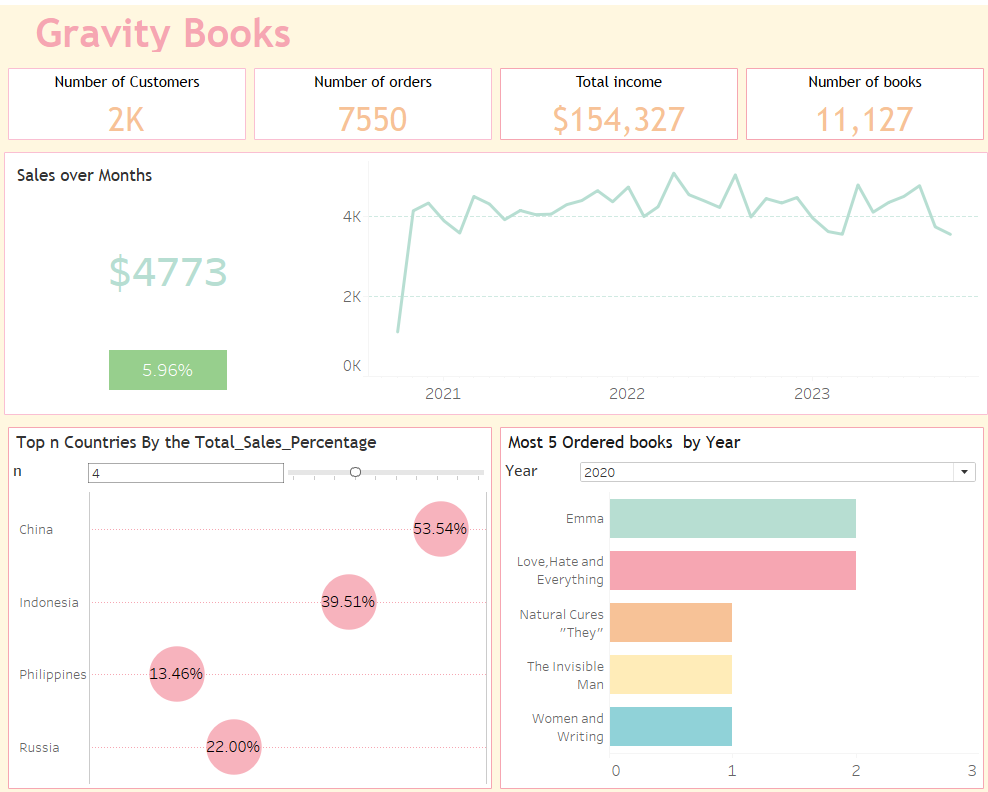The width and height of the screenshot is (988, 792).
Task: Click the 2022 label on sales axis
Action: coord(627,394)
